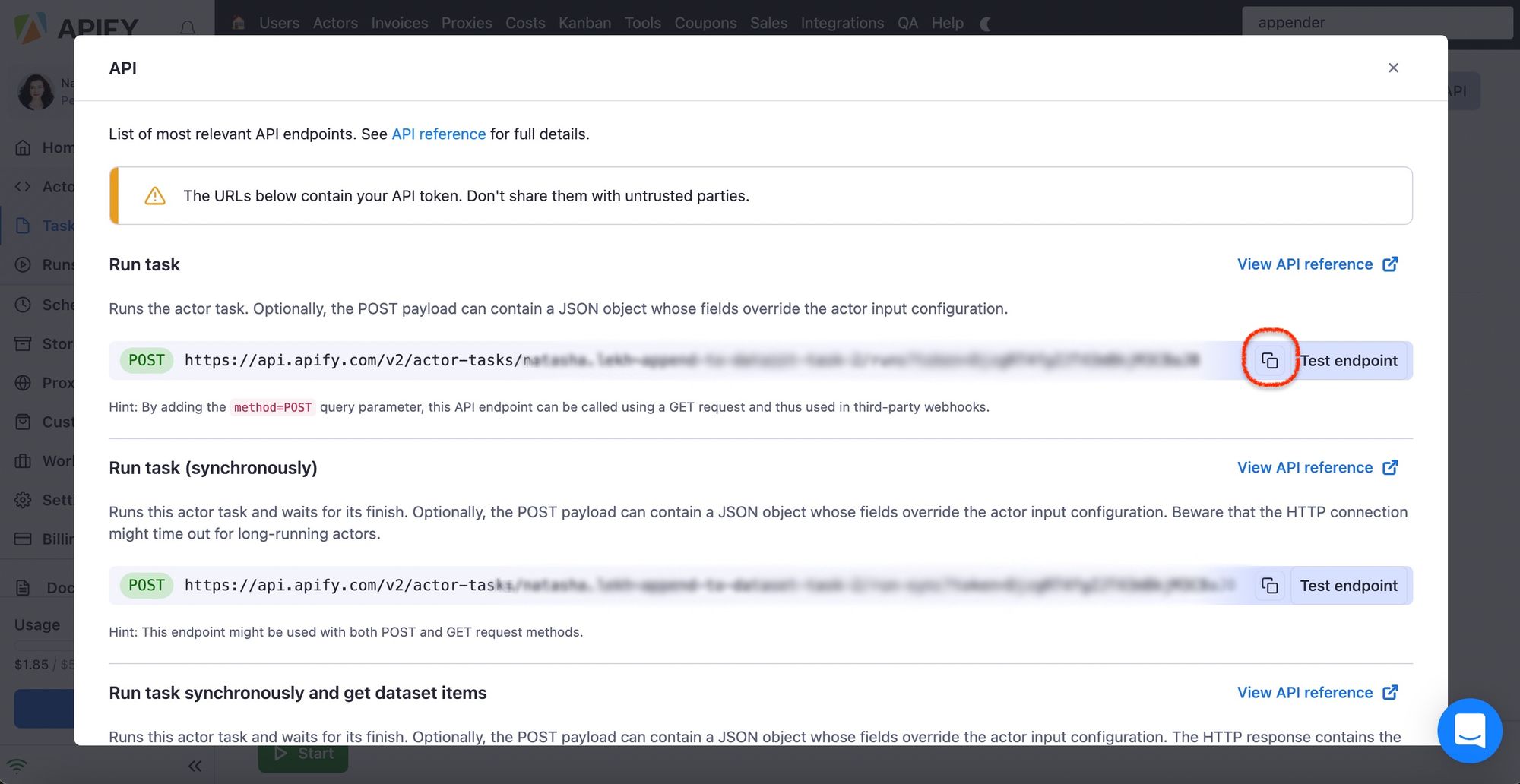
Task: Open the Kanban admin menu
Action: [584, 23]
